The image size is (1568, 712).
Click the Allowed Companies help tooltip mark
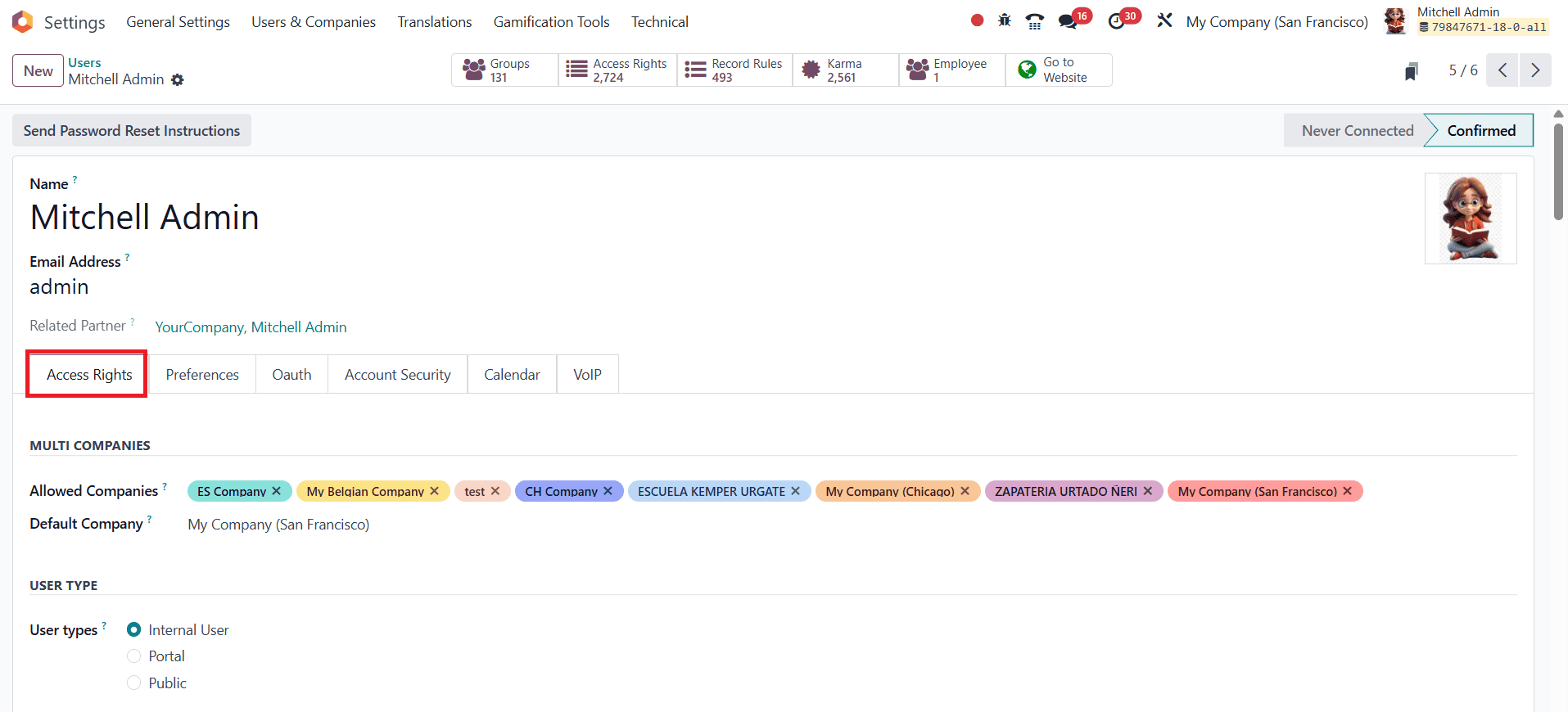click(165, 486)
